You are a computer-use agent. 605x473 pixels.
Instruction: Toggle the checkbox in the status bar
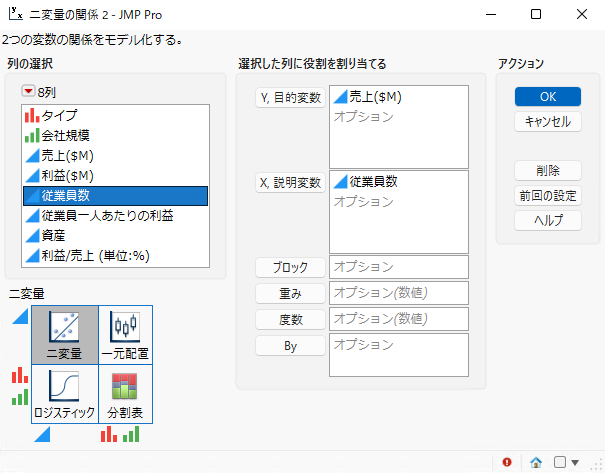pyautogui.click(x=560, y=462)
